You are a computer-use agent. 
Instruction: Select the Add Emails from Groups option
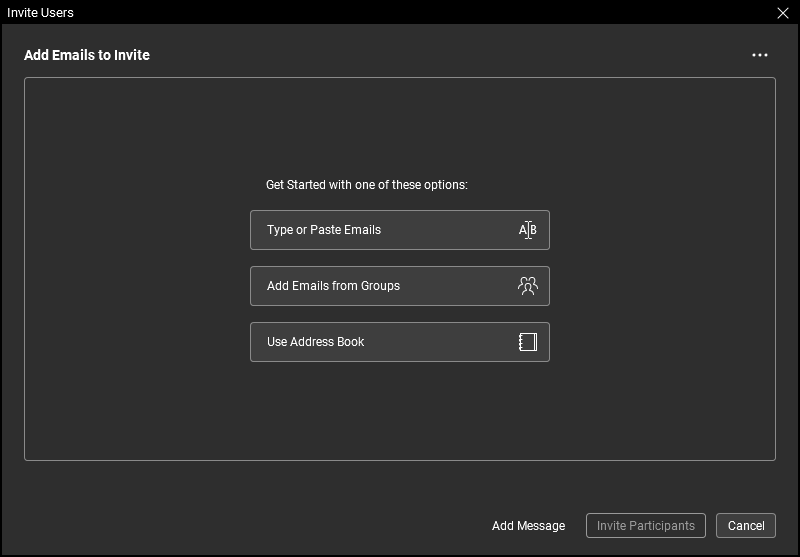point(399,286)
